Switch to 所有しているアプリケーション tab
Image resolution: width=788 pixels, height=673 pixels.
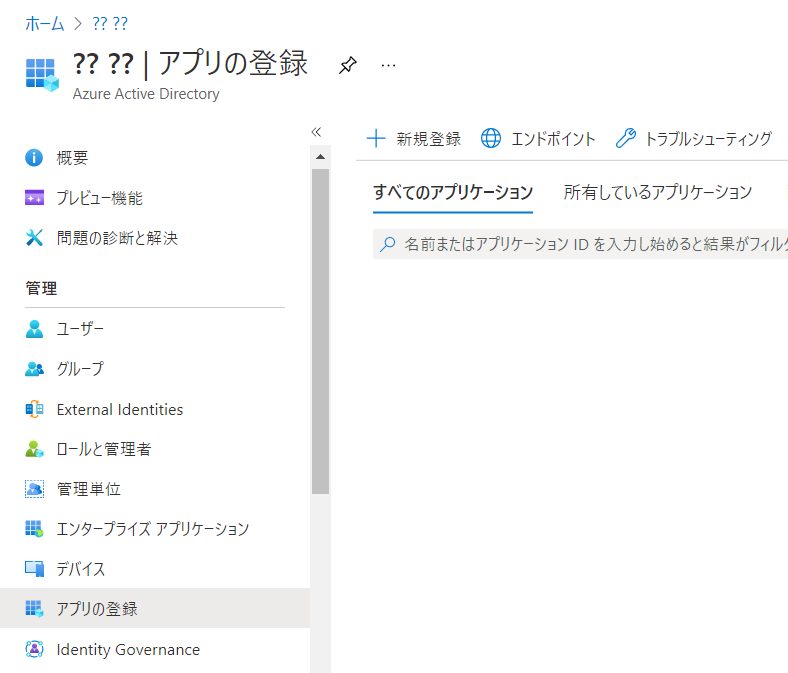point(657,193)
